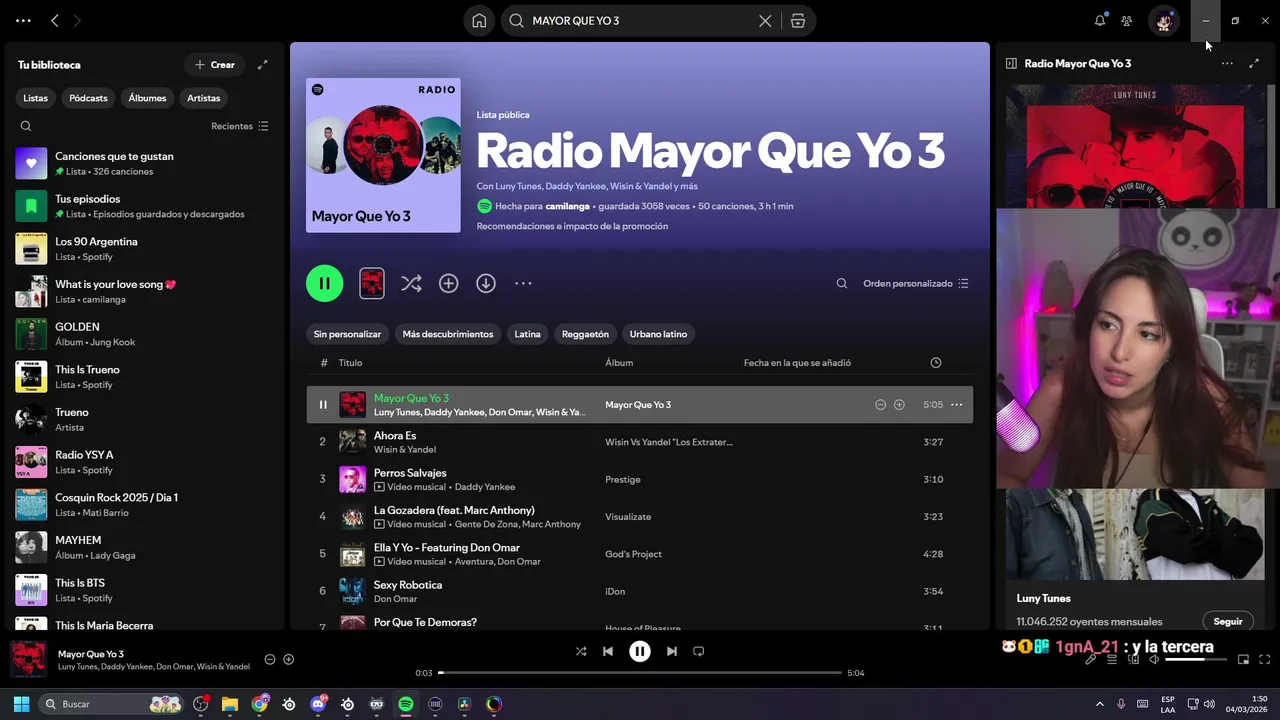Follow Luny Tunes with Seguir button

(1228, 621)
